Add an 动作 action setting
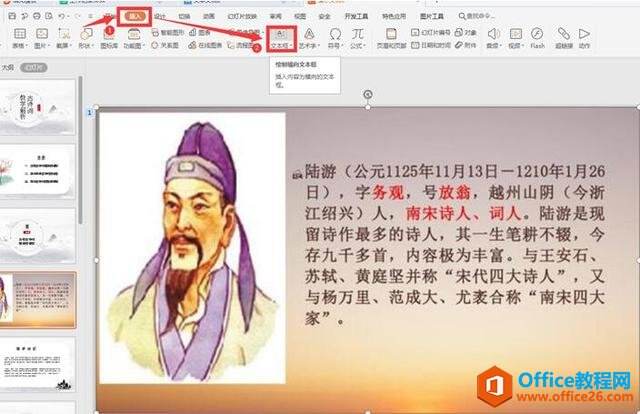640x414 pixels. (x=584, y=38)
